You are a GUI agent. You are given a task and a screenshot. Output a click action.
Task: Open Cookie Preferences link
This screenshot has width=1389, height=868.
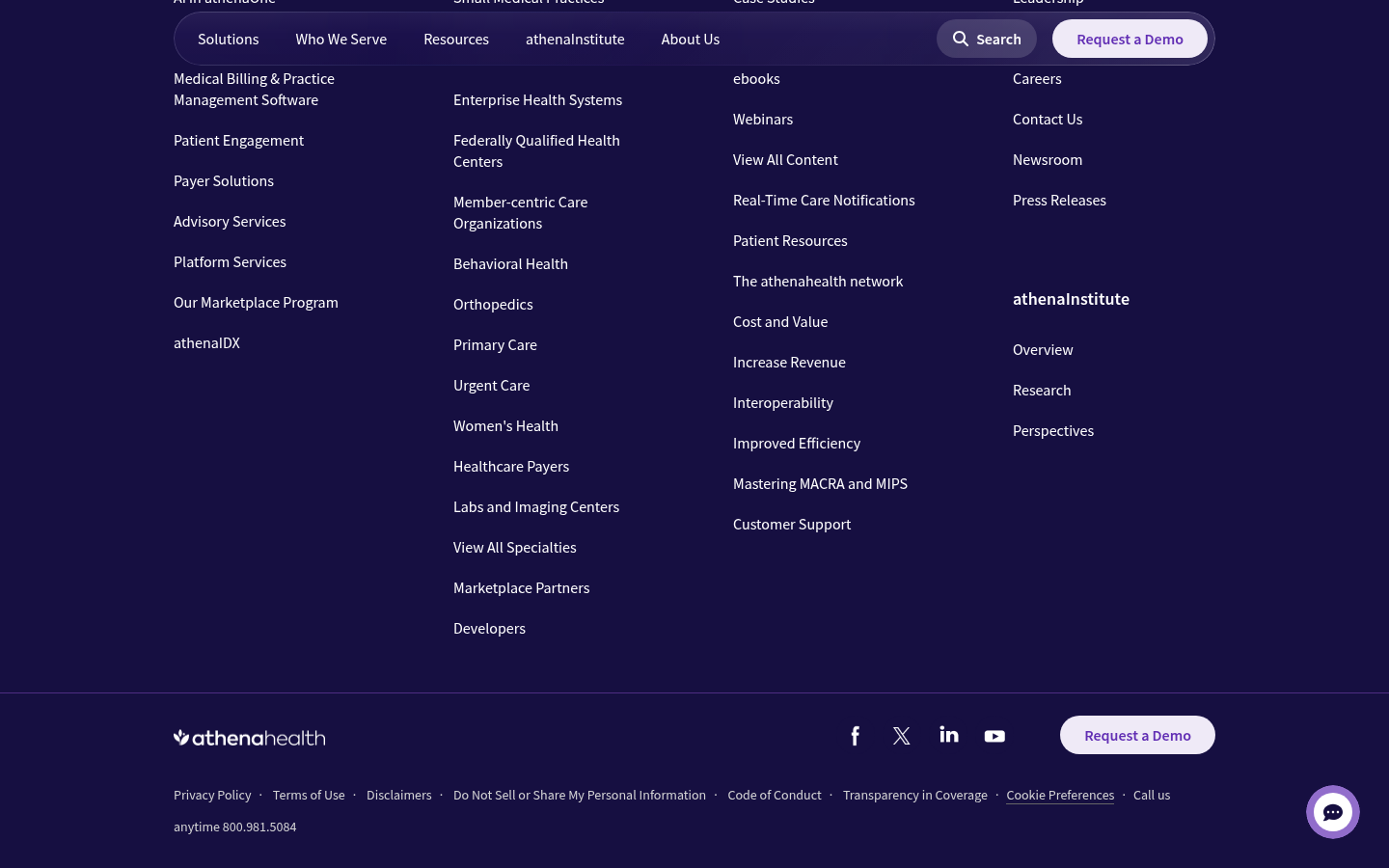tap(1060, 795)
